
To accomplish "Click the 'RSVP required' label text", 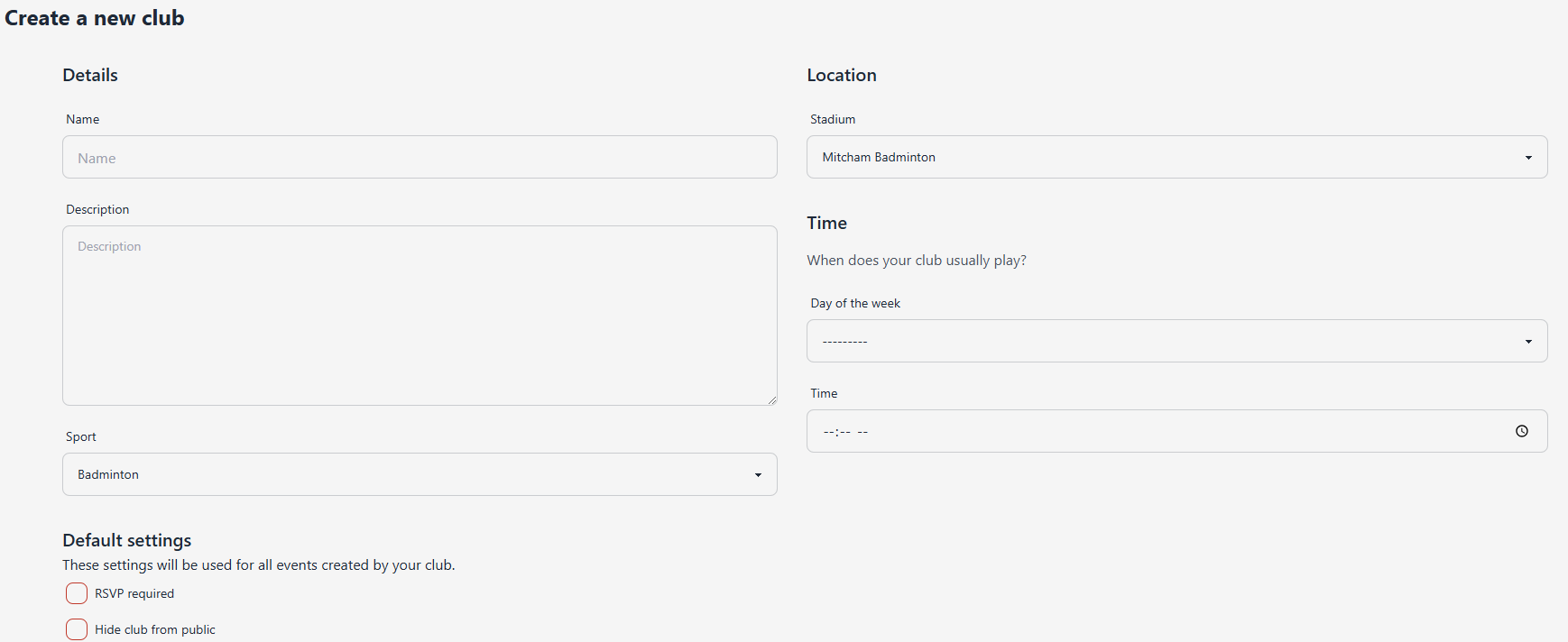I will coord(134,593).
